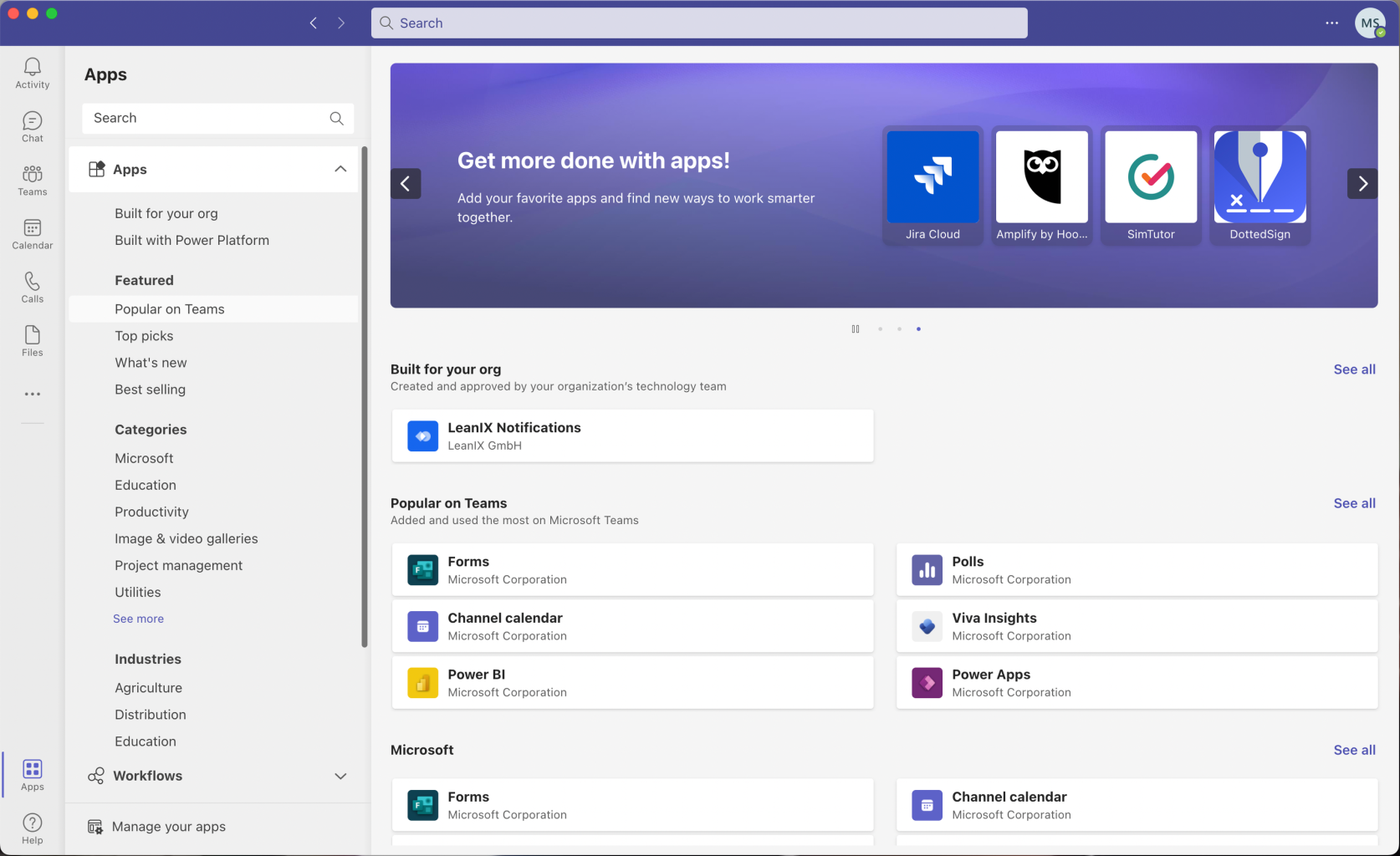Click the magnifier icon in Apps search box
The height and width of the screenshot is (856, 1400).
point(336,119)
